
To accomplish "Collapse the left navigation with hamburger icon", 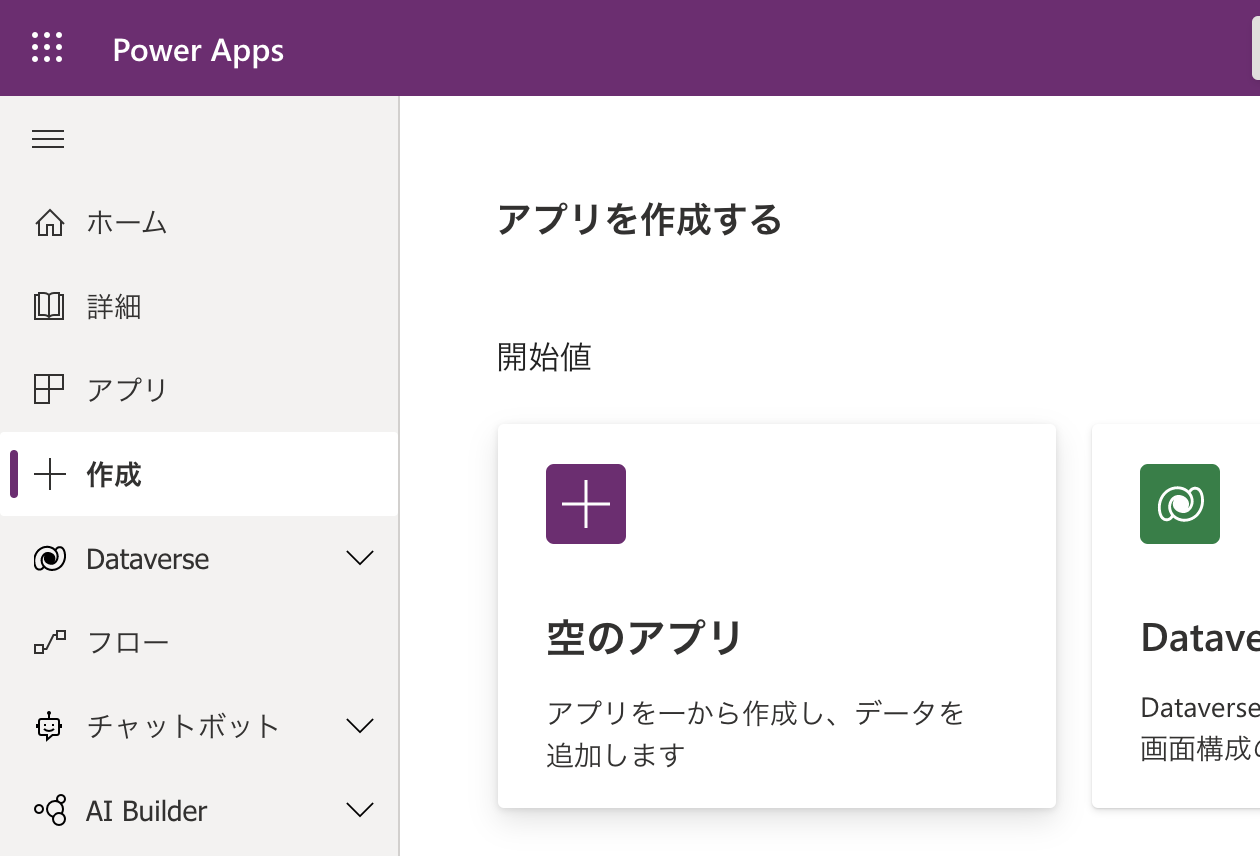I will coord(48,139).
